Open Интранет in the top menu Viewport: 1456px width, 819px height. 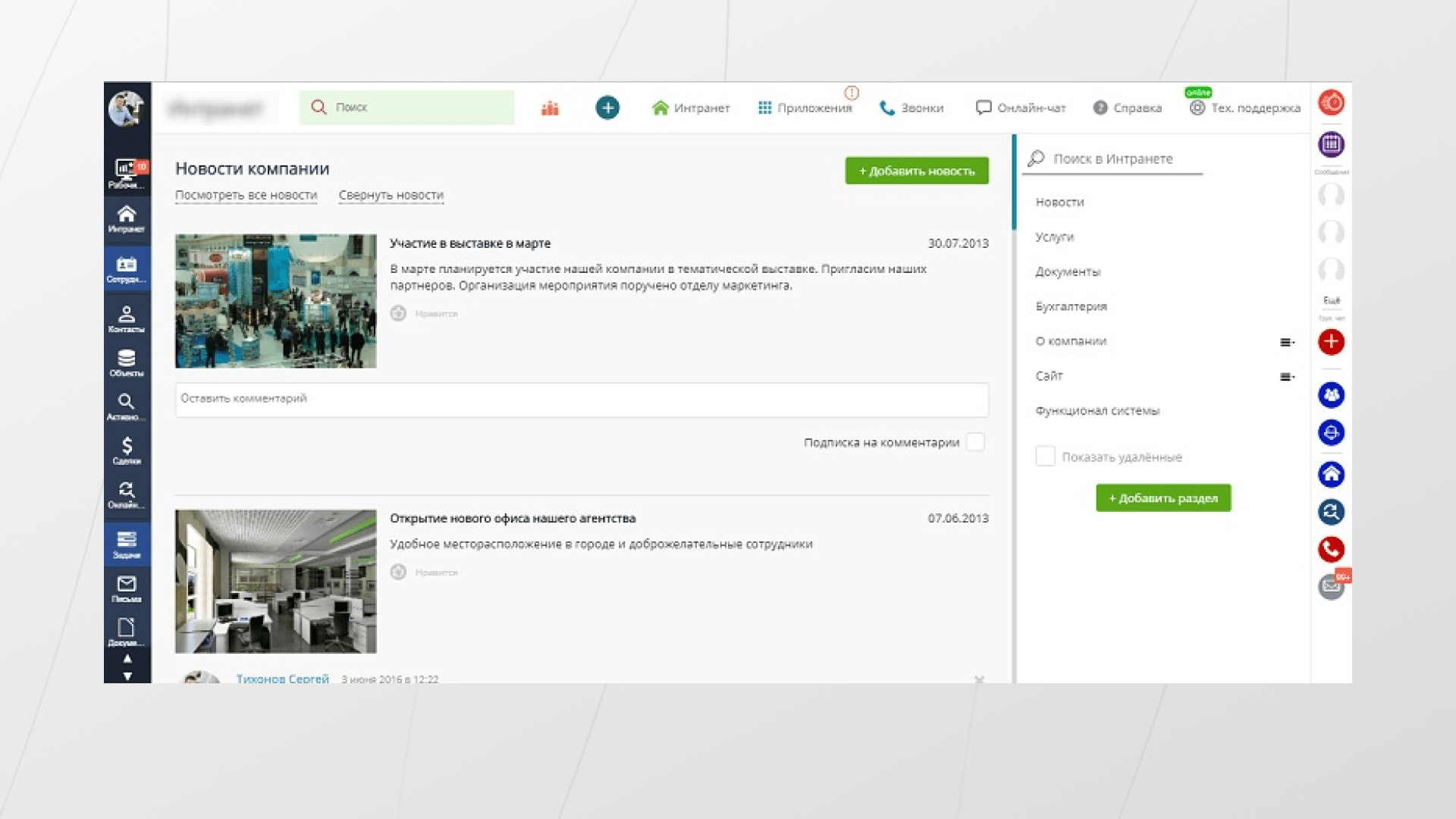click(691, 108)
